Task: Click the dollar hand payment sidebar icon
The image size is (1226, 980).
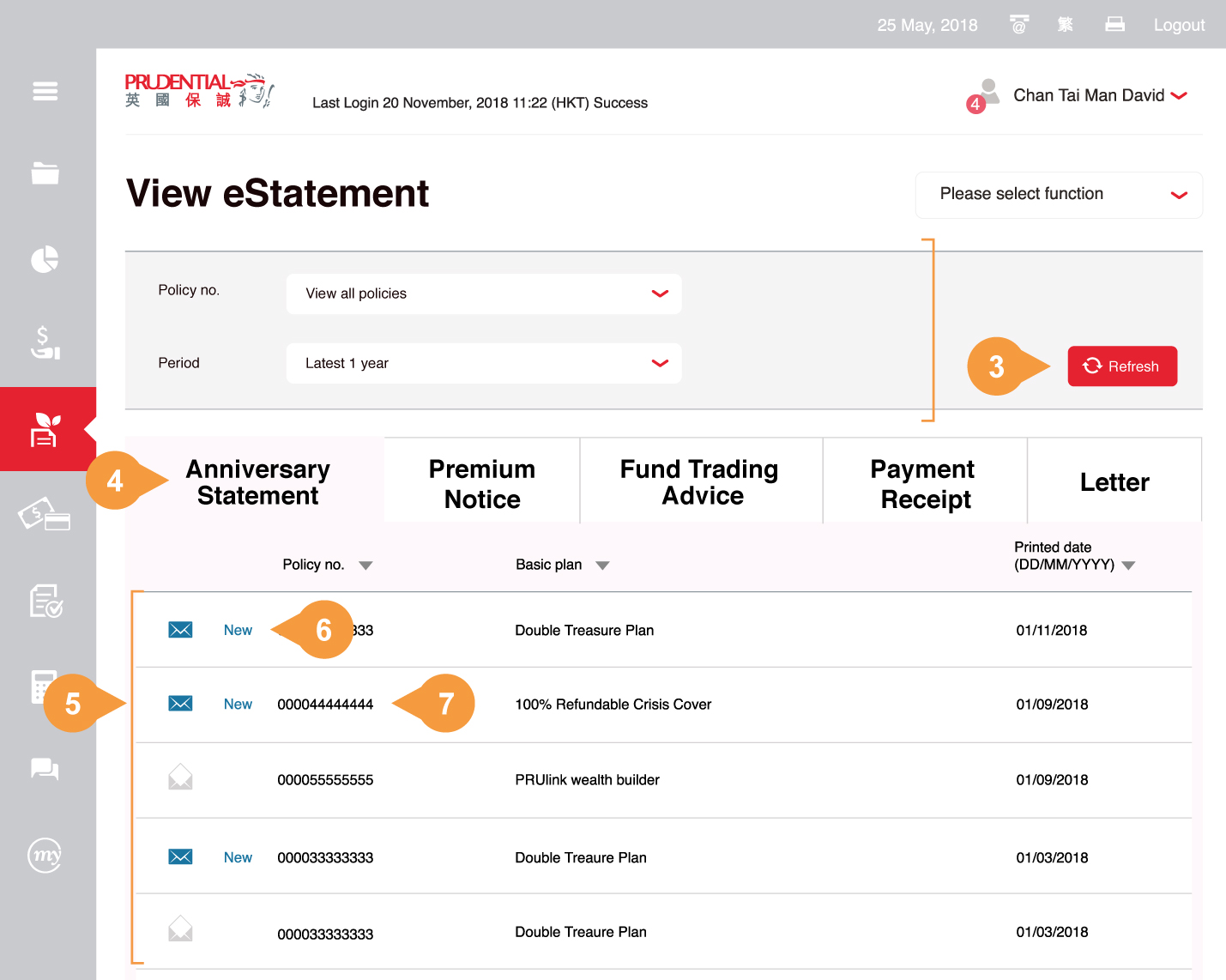Action: click(45, 342)
